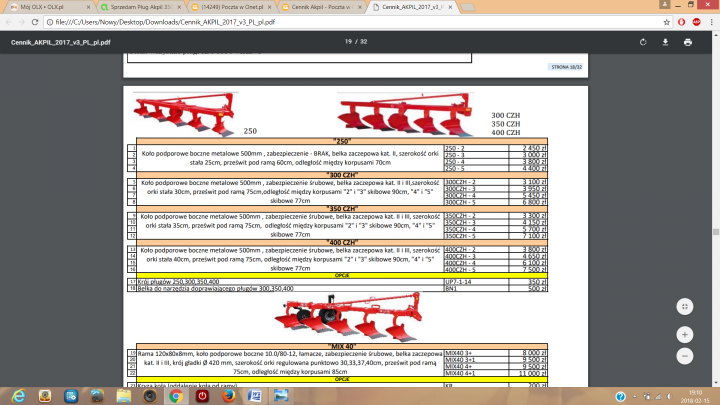720x405 pixels.
Task: Reload the current page
Action: coord(36,20)
